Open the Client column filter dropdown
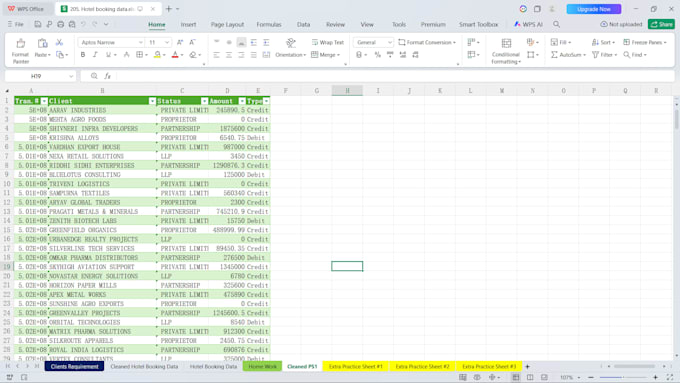 coord(152,101)
